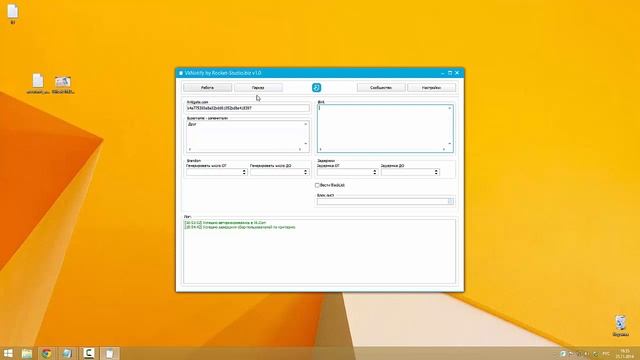Maximize the VkNotify window
The height and width of the screenshot is (360, 640).
(450, 73)
